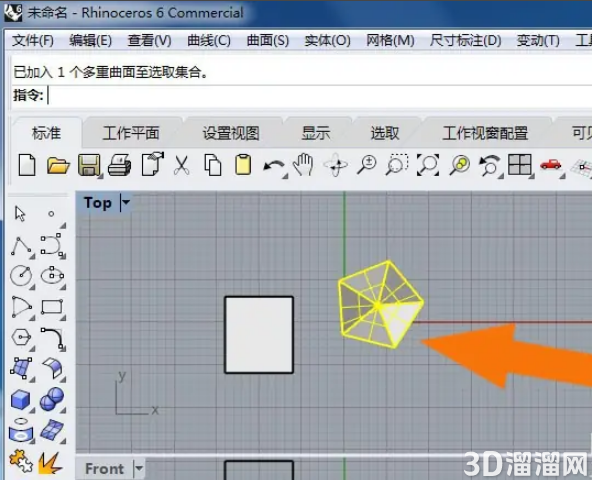Open the 查看(V) menu
Screen dimensions: 592x480
tap(150, 40)
